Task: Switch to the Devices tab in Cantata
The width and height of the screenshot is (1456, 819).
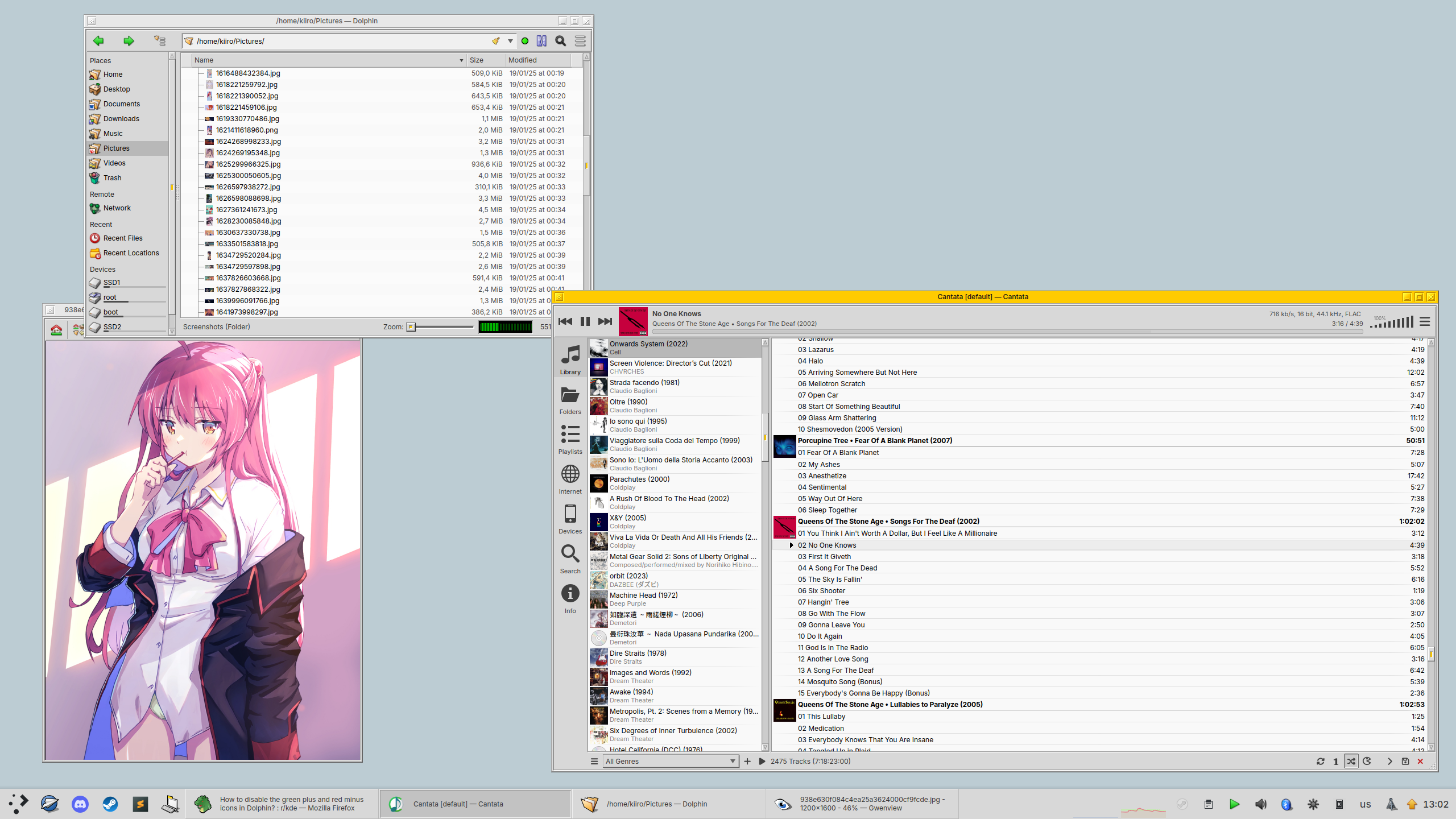Action: (x=570, y=519)
